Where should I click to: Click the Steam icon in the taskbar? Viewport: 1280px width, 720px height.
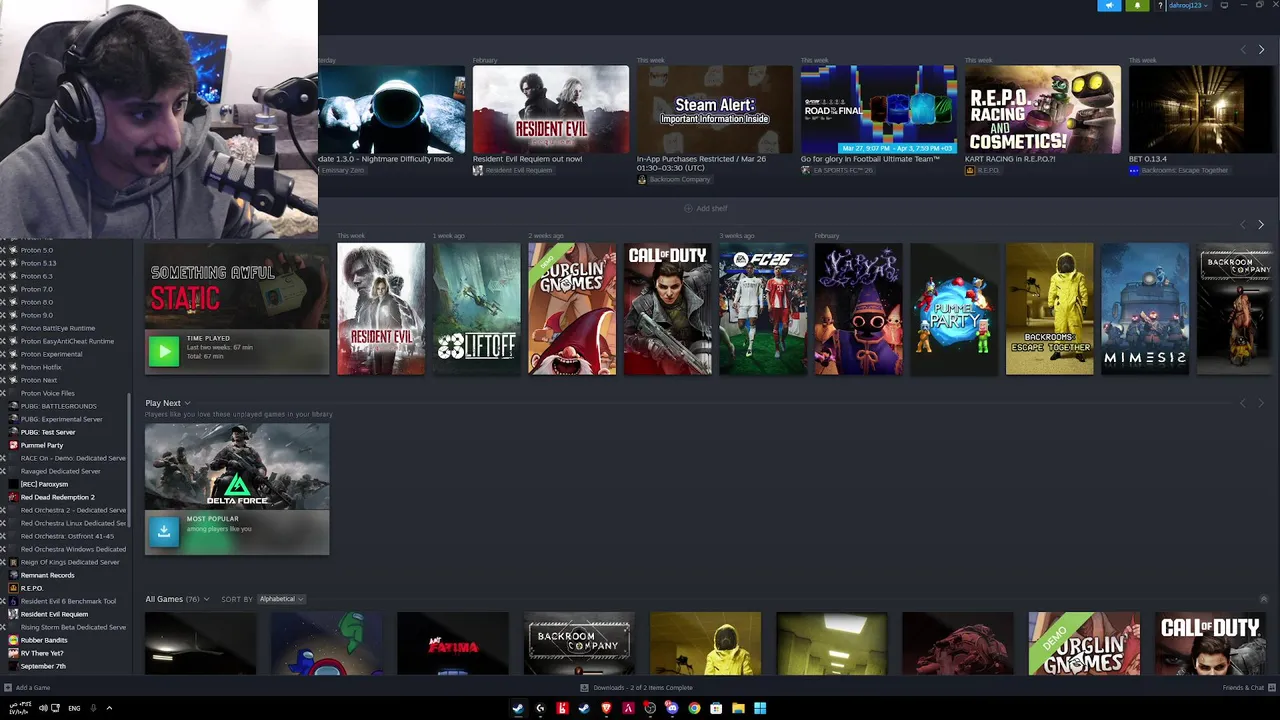pos(518,708)
